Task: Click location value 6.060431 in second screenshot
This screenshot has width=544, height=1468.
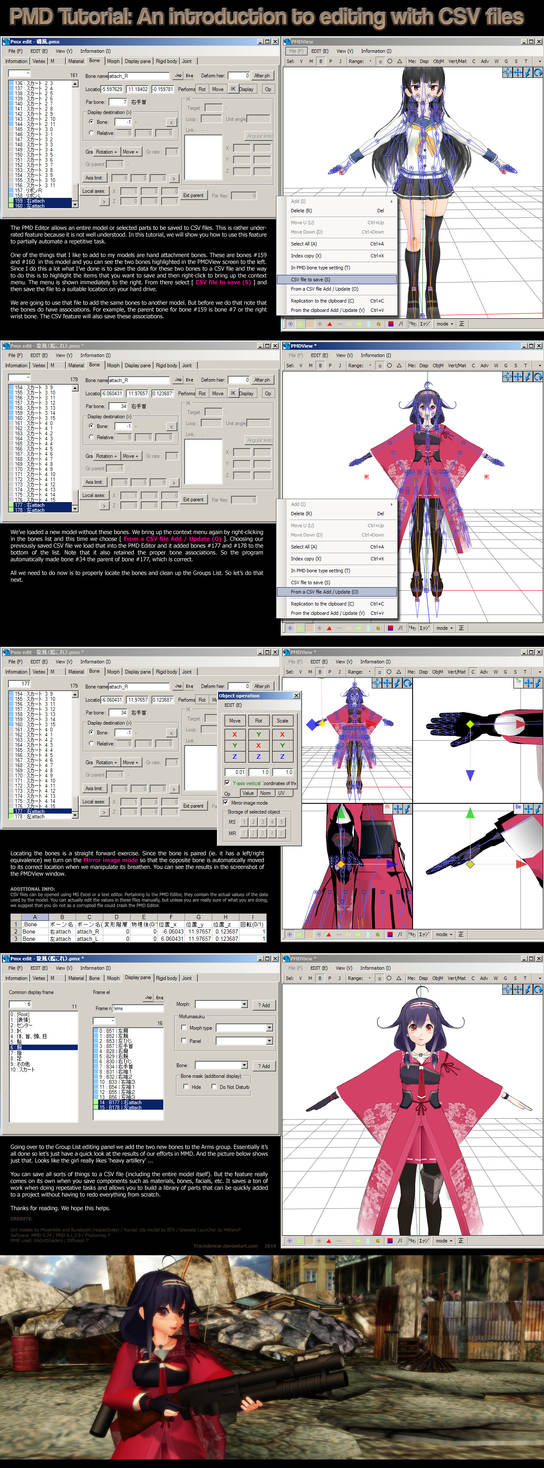Action: [x=112, y=393]
